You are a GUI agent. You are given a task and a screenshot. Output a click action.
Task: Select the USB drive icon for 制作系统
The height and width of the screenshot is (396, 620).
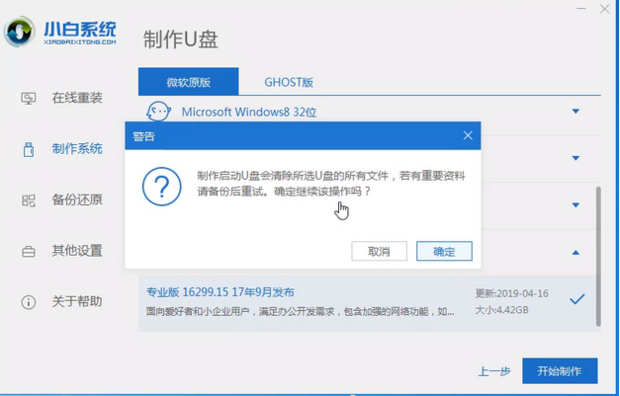point(28,150)
